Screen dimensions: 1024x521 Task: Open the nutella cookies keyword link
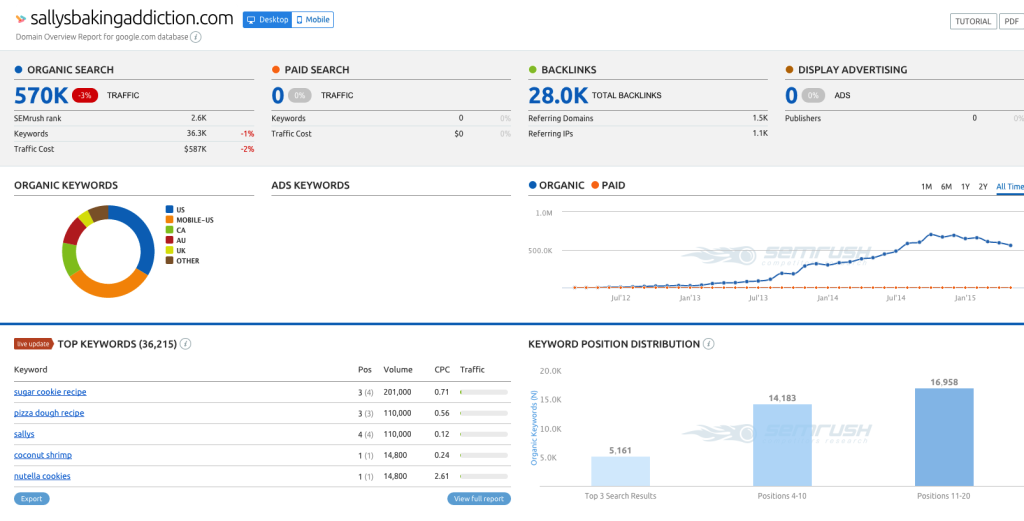click(42, 476)
